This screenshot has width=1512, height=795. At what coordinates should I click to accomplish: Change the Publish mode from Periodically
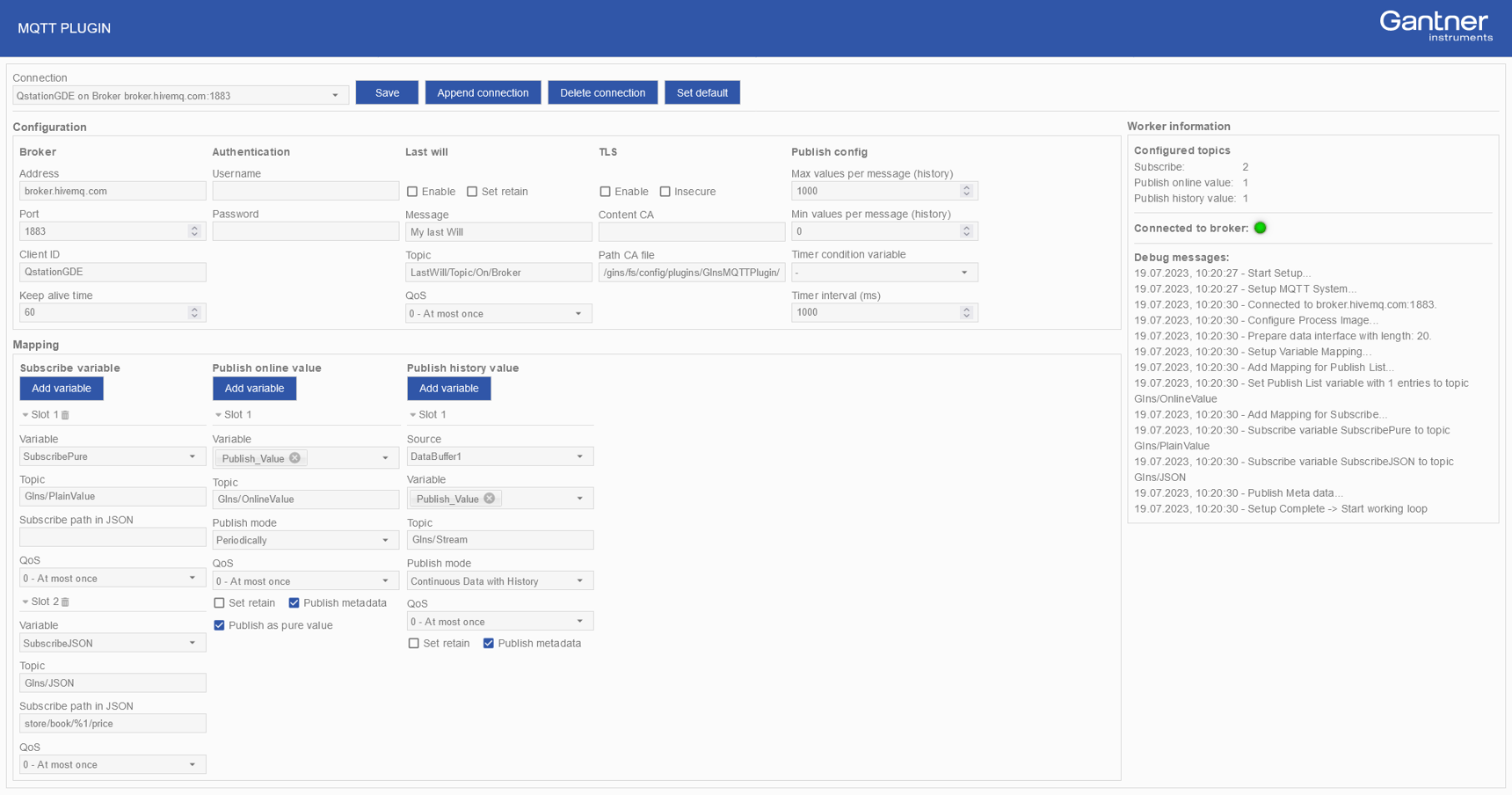coord(304,539)
